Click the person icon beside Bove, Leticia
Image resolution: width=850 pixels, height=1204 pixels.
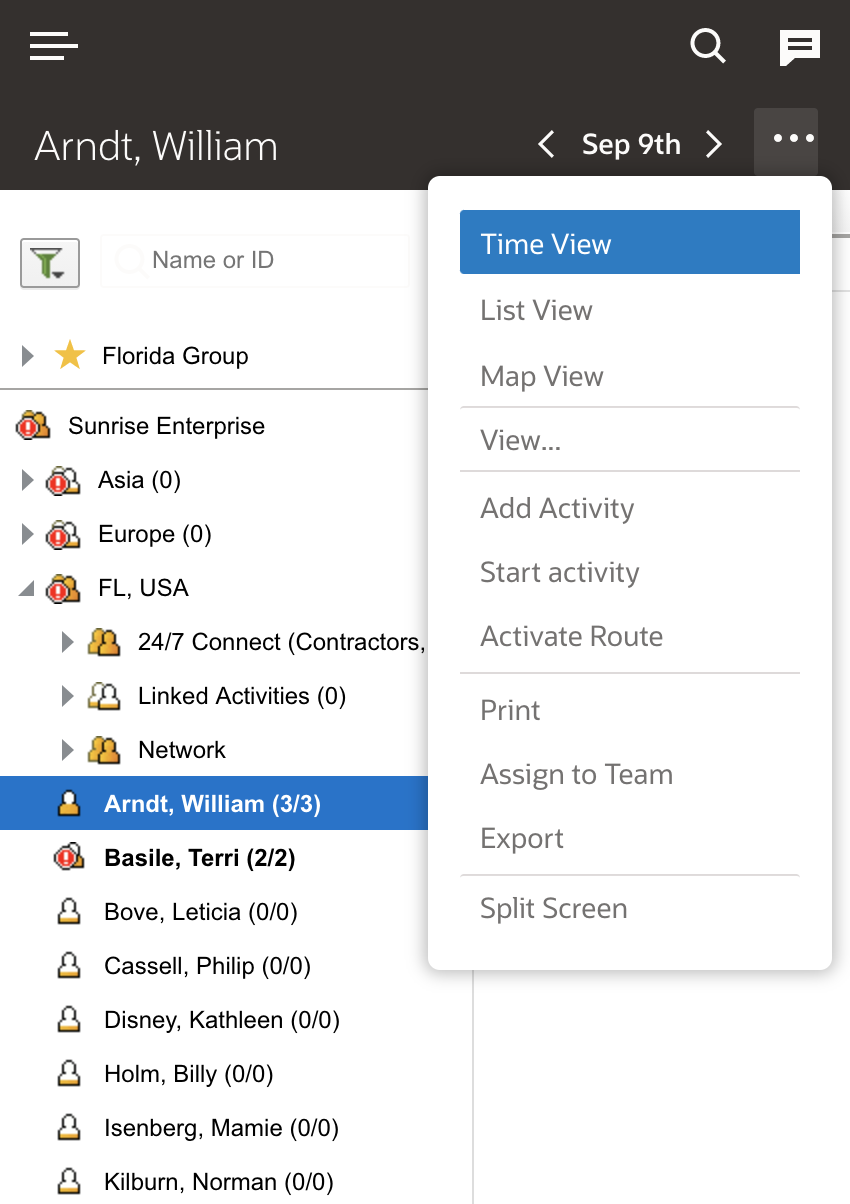[67, 911]
